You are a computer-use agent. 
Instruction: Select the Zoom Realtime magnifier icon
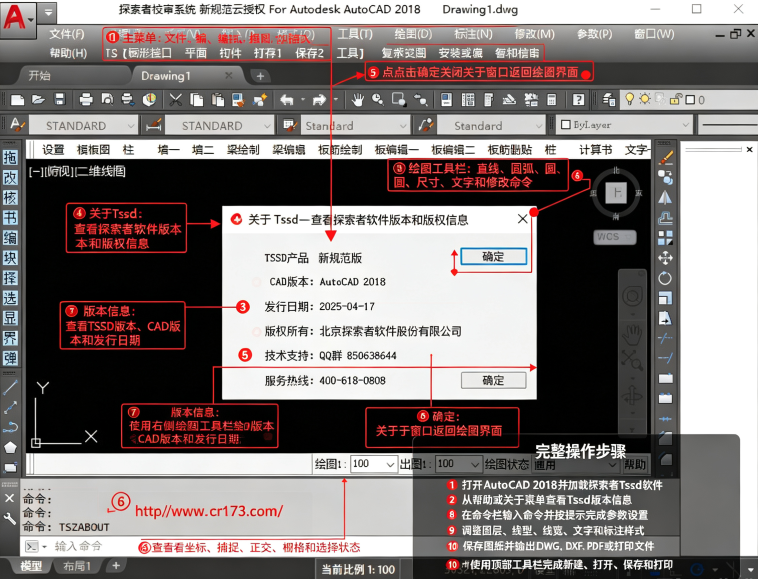[378, 100]
